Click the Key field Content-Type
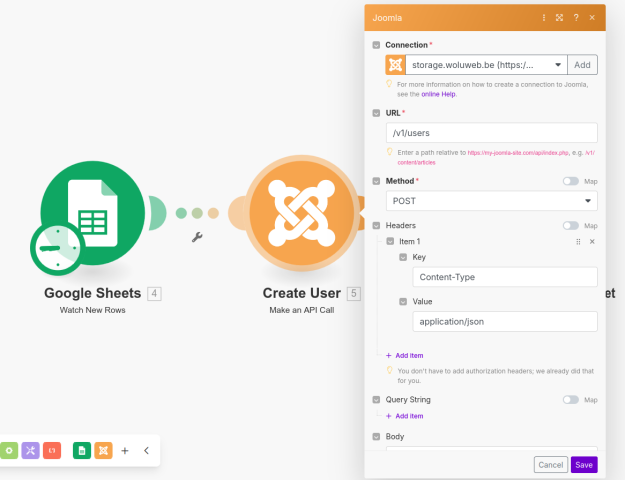Viewport: 625px width, 480px height. coord(505,277)
